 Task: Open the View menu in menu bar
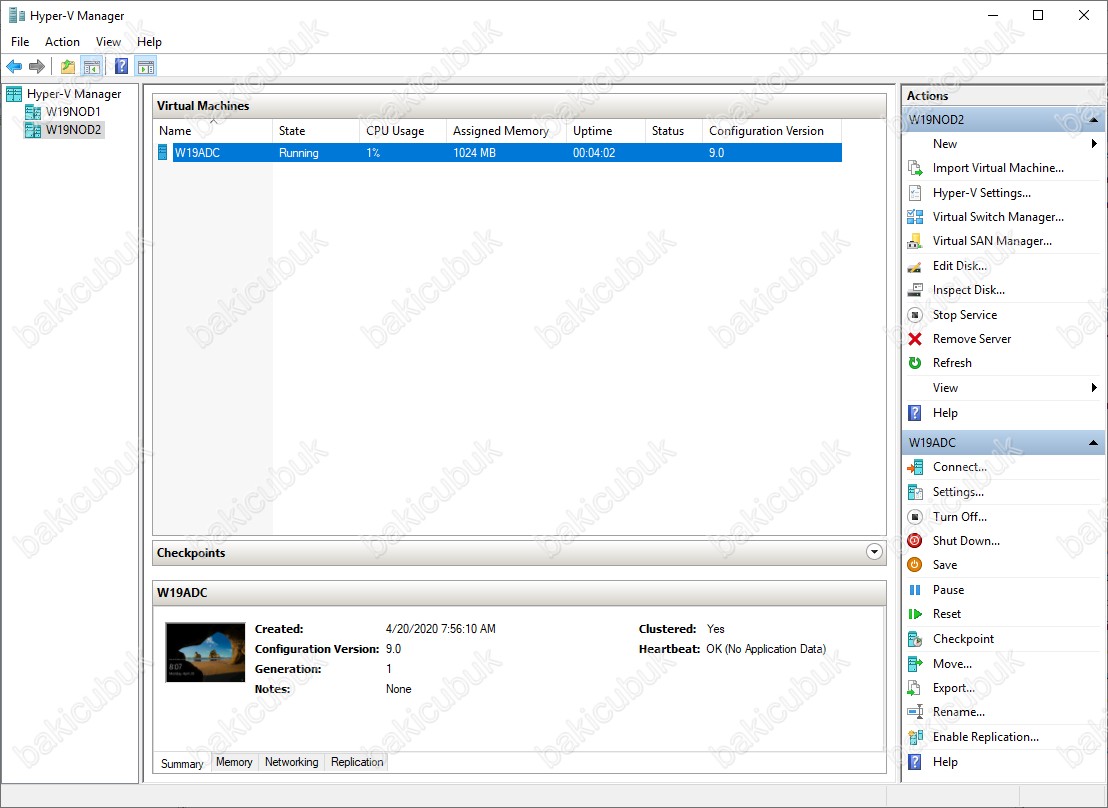[108, 42]
